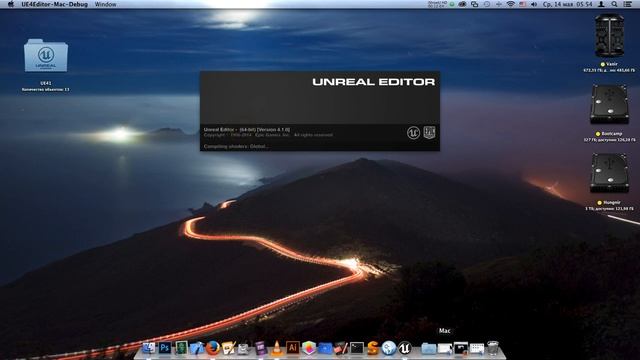Open the light-blue folder stack in Dock
This screenshot has width=640, height=360.
click(428, 348)
